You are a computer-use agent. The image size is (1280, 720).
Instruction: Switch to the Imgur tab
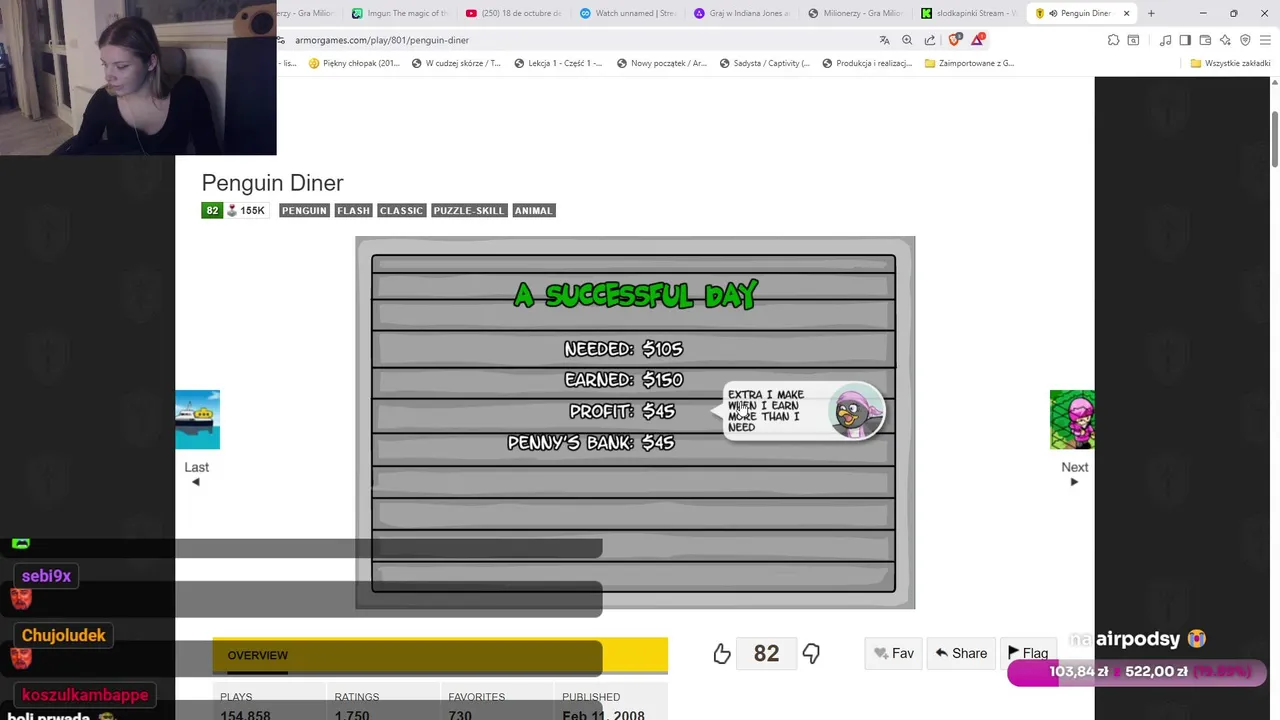pos(401,13)
